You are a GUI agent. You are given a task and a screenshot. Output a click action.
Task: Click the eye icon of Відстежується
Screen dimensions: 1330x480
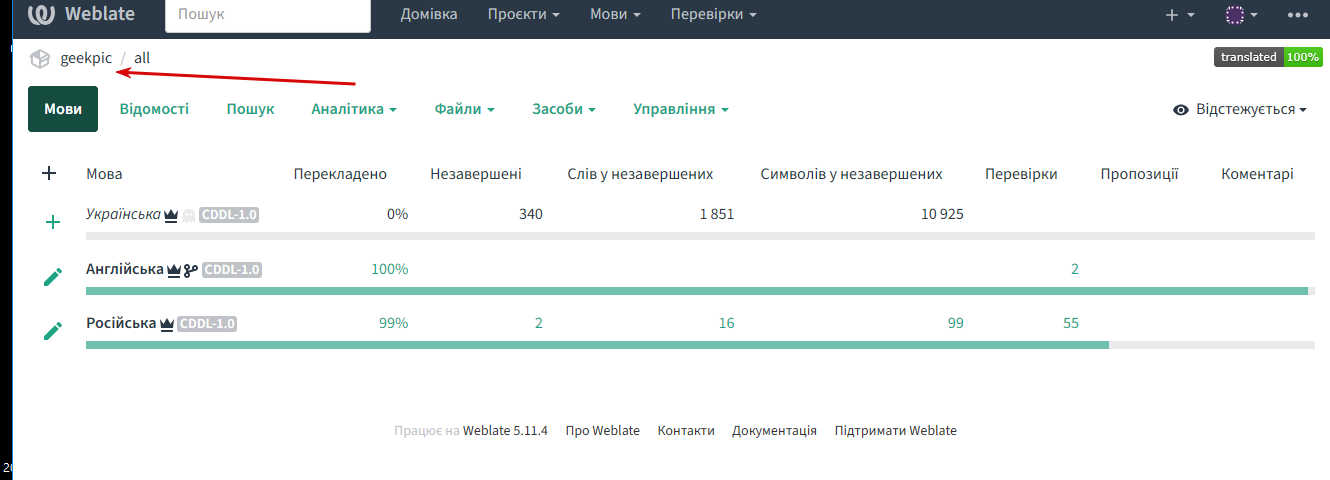[x=1181, y=110]
